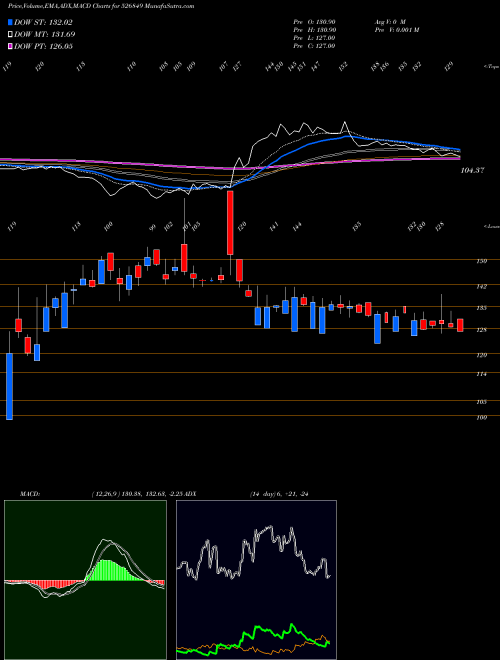Select the 'DOW MT: 131.69' legend text
500x660 pixels.
tap(44, 35)
